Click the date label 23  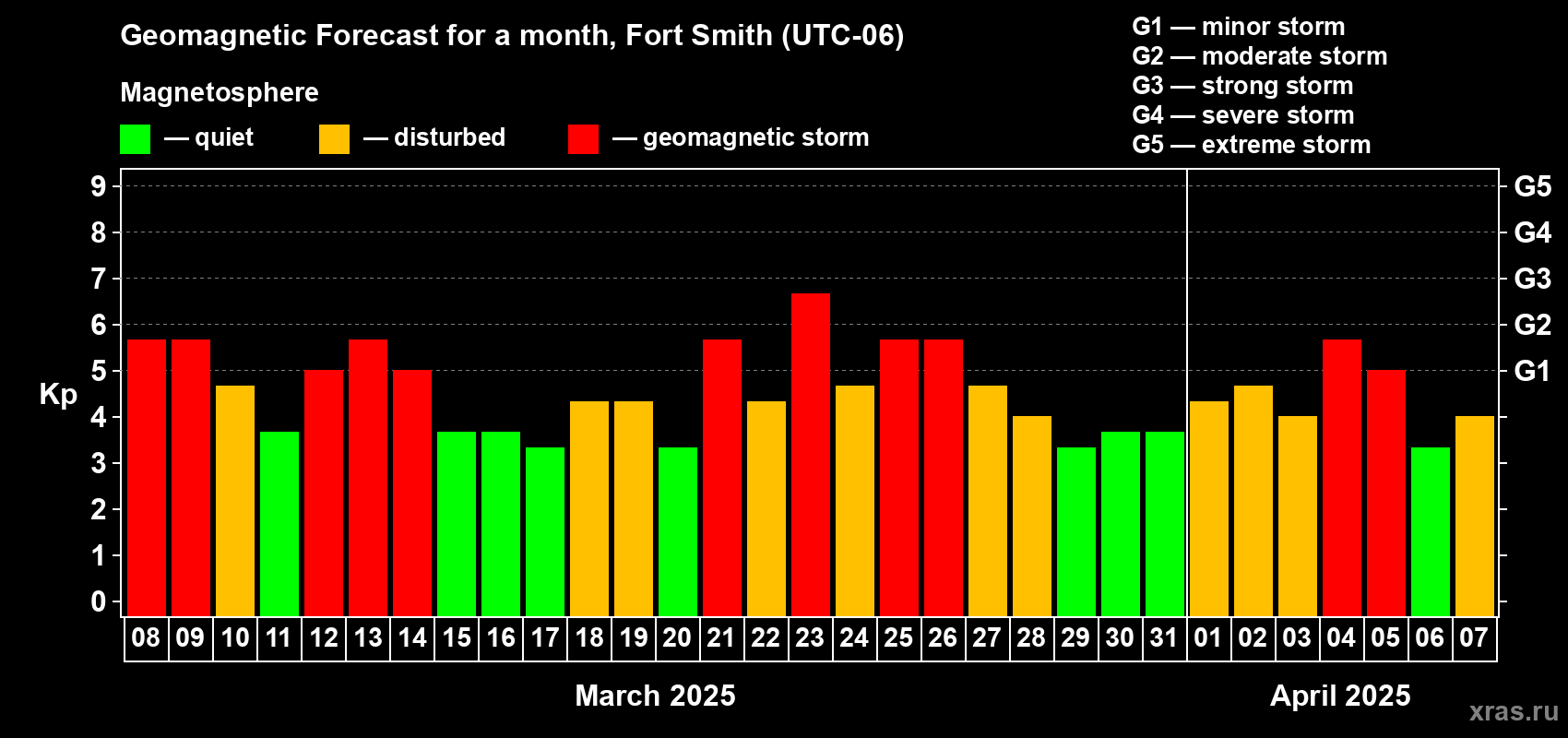pos(810,637)
